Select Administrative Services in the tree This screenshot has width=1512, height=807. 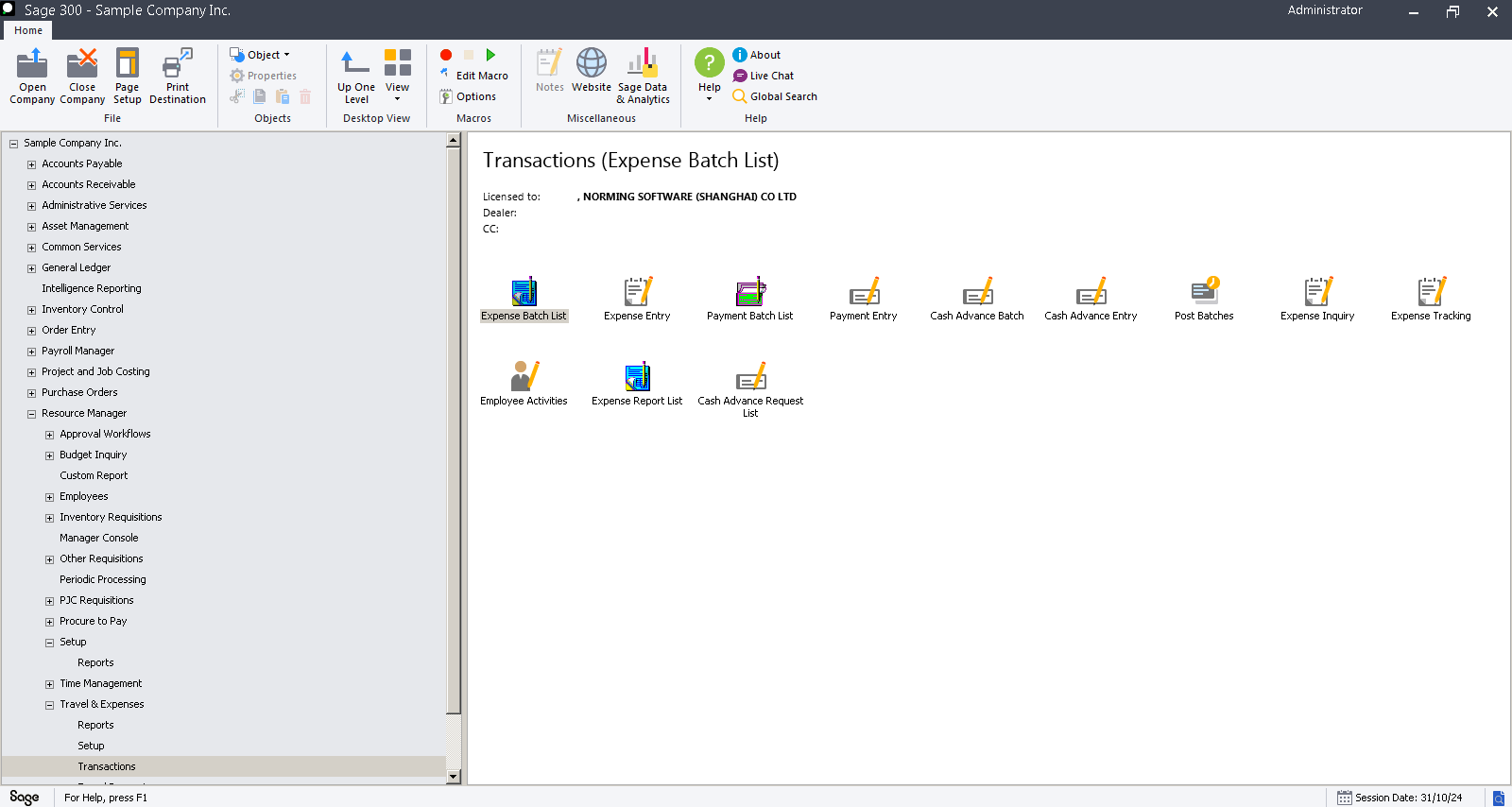(x=94, y=205)
